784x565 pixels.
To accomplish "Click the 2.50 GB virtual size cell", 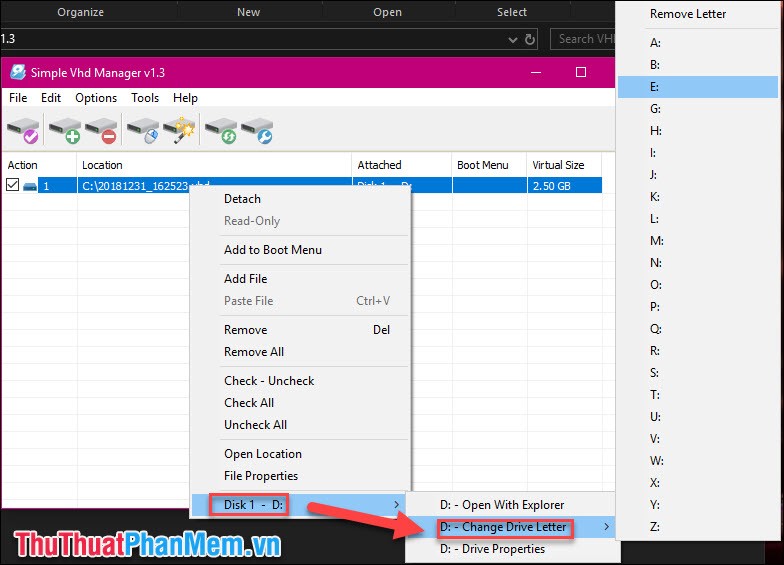I will click(564, 186).
